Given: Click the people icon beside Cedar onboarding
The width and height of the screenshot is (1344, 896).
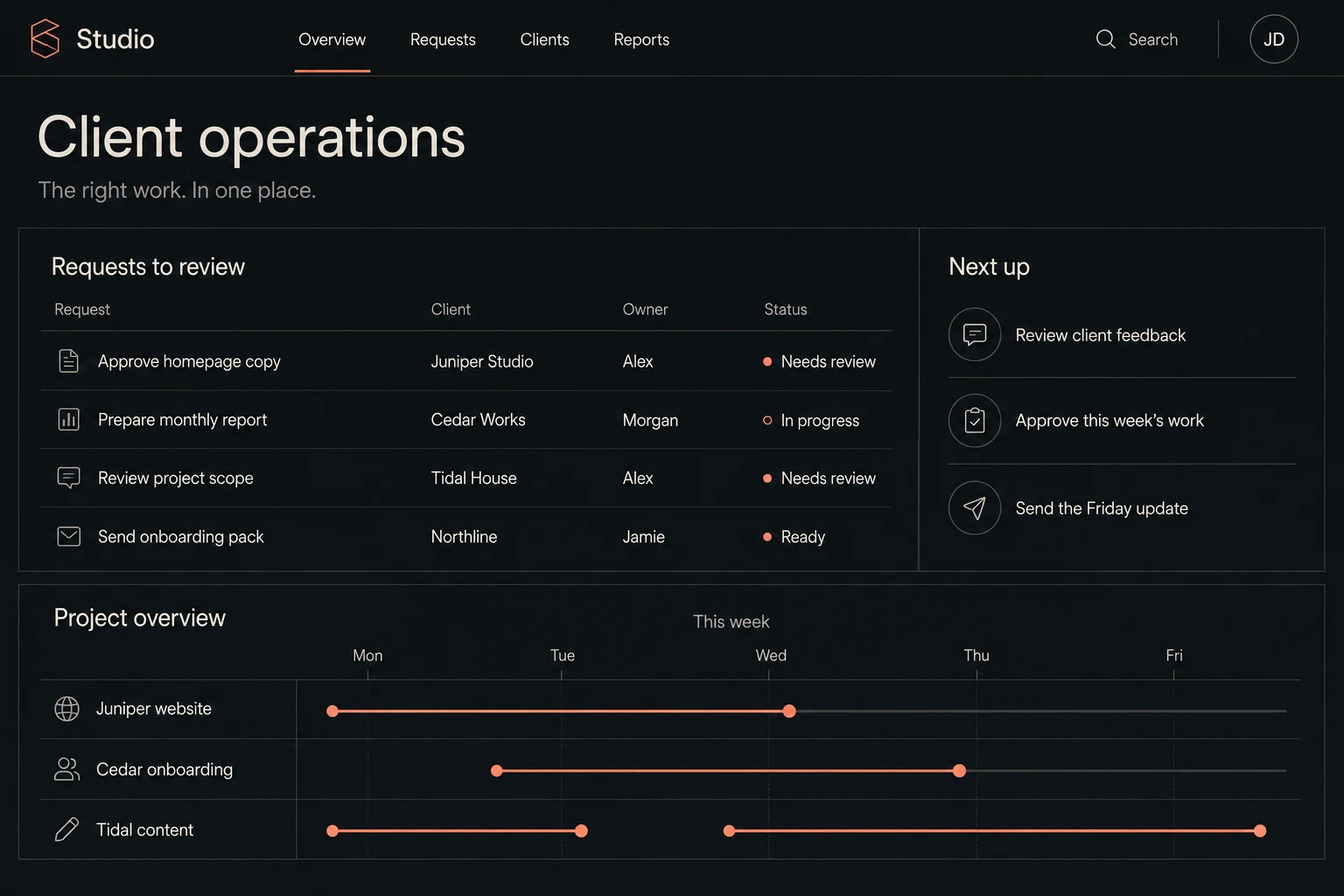Looking at the screenshot, I should (x=66, y=769).
